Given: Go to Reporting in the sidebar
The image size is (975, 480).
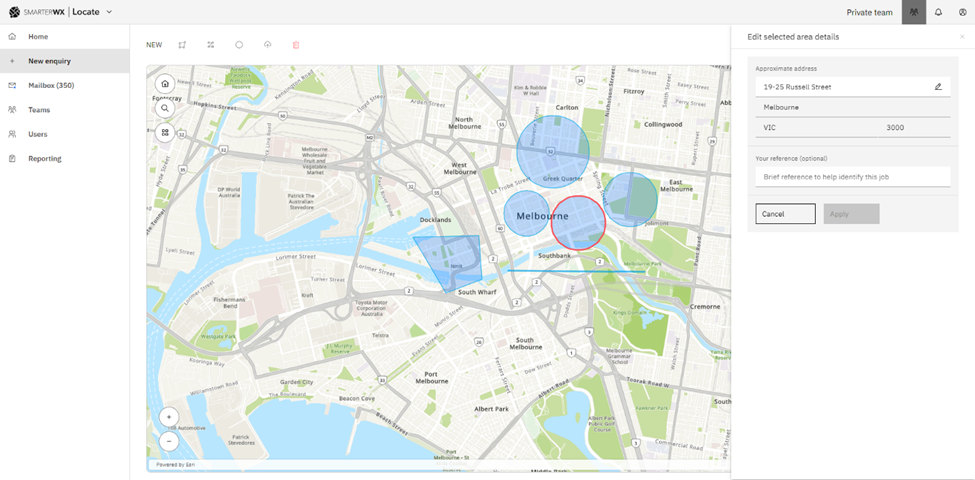Looking at the screenshot, I should coord(45,159).
